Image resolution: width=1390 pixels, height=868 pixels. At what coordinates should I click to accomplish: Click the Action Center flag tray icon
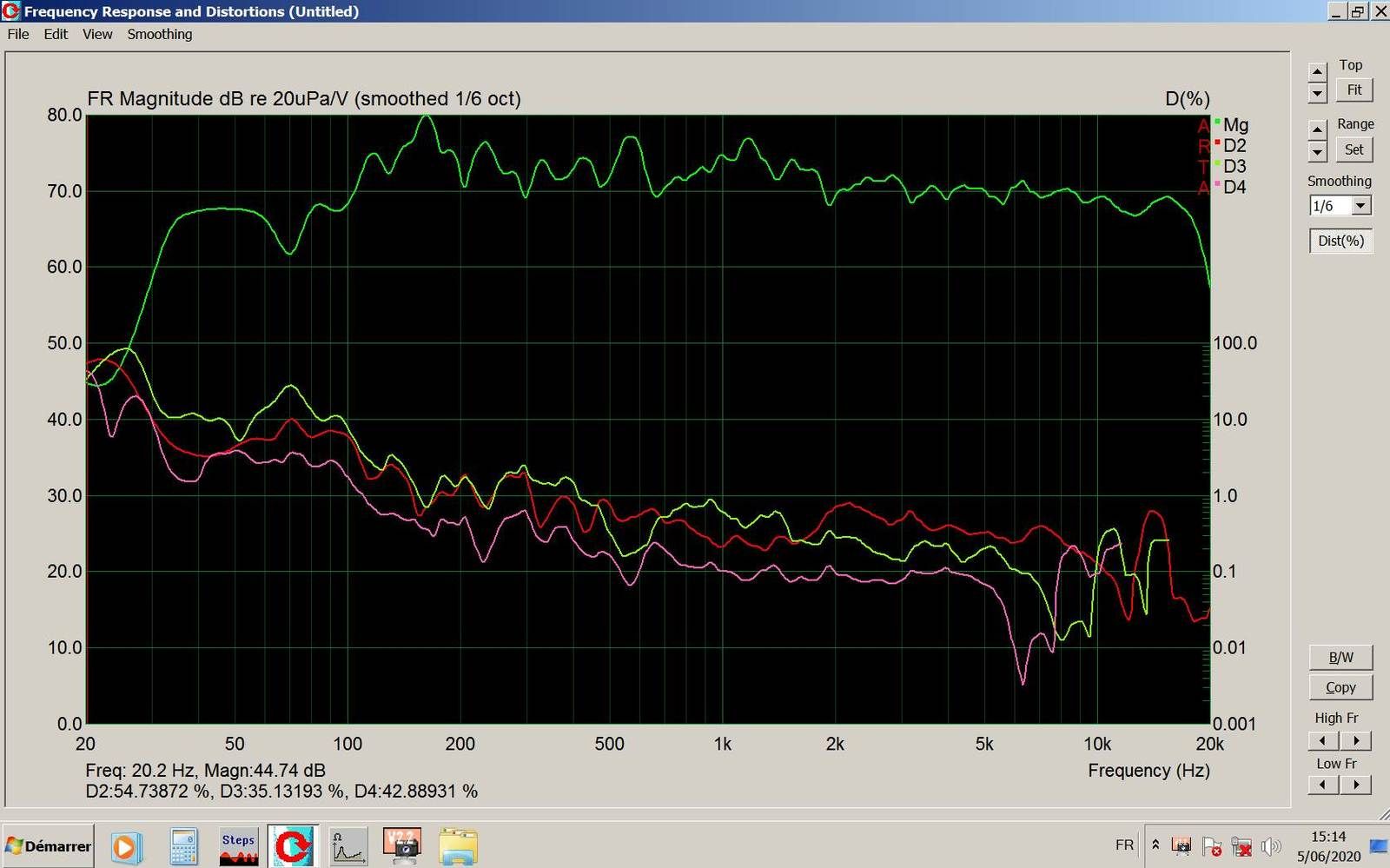[1212, 846]
